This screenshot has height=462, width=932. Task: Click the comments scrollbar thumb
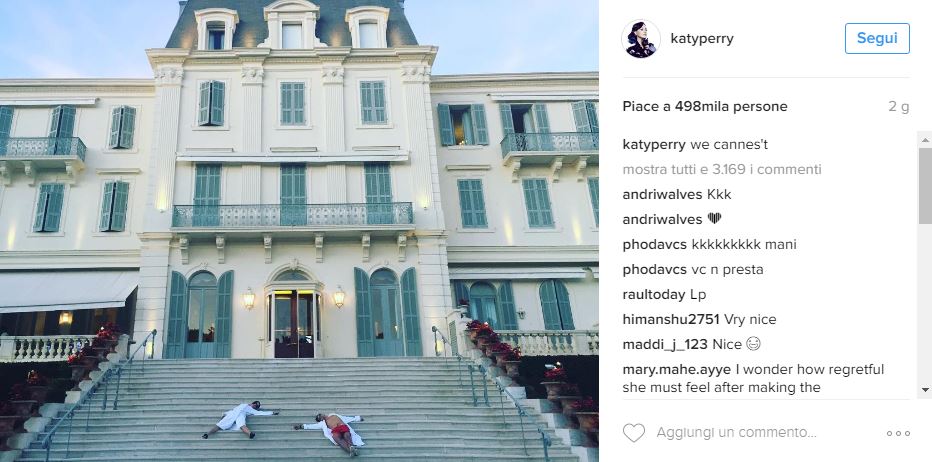(x=925, y=186)
